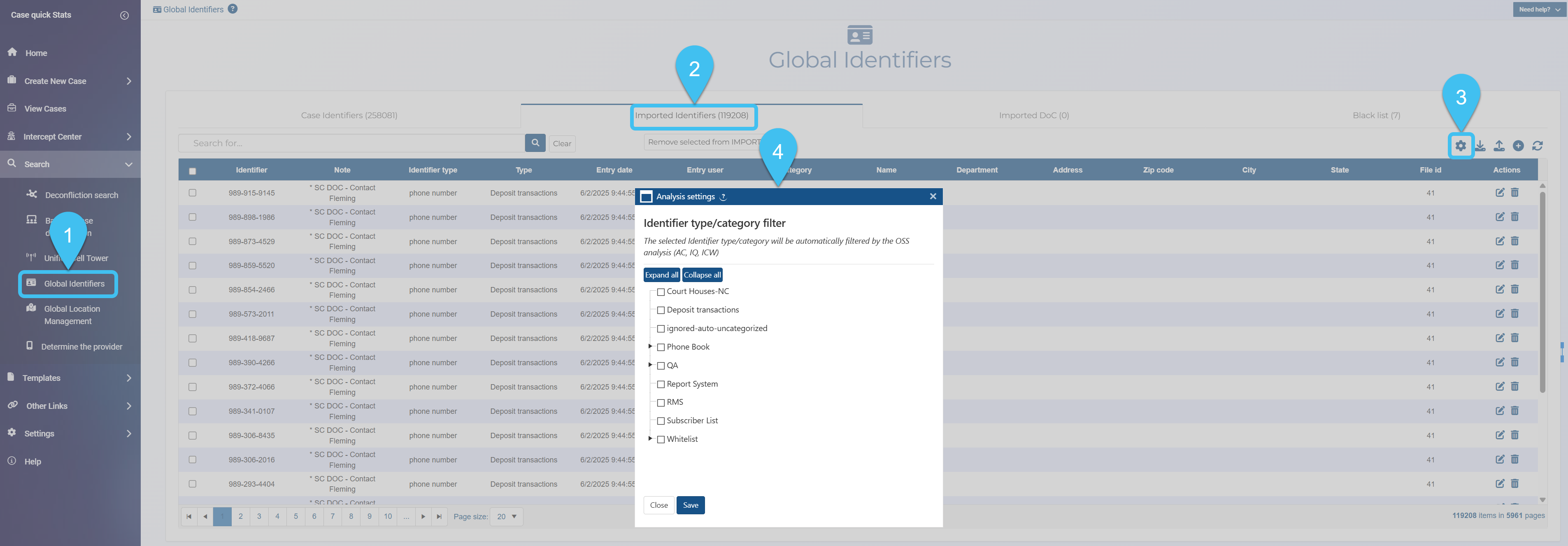This screenshot has height=546, width=1568.
Task: Click the add identifier plus icon
Action: (x=1518, y=145)
